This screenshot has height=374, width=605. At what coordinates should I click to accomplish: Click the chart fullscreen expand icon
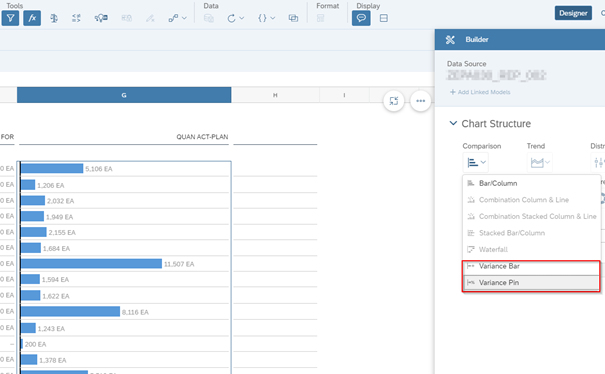[x=394, y=101]
